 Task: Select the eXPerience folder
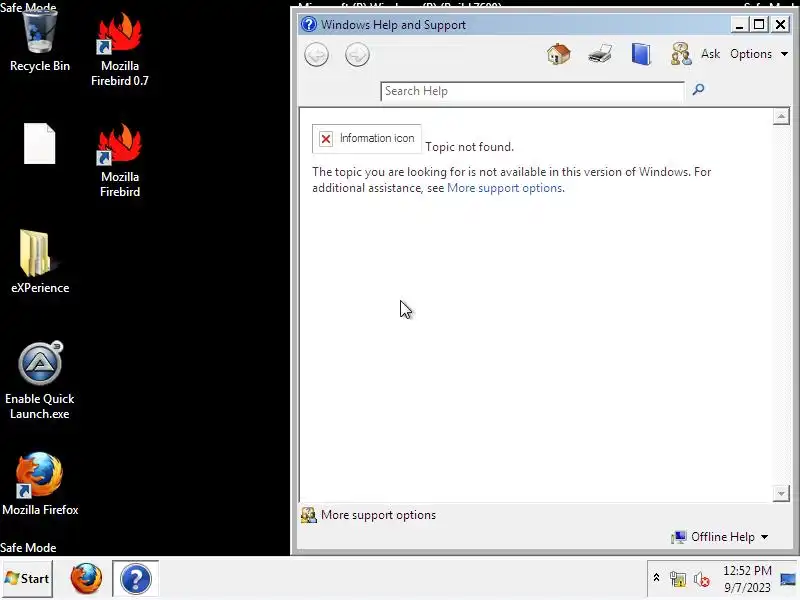pyautogui.click(x=40, y=262)
